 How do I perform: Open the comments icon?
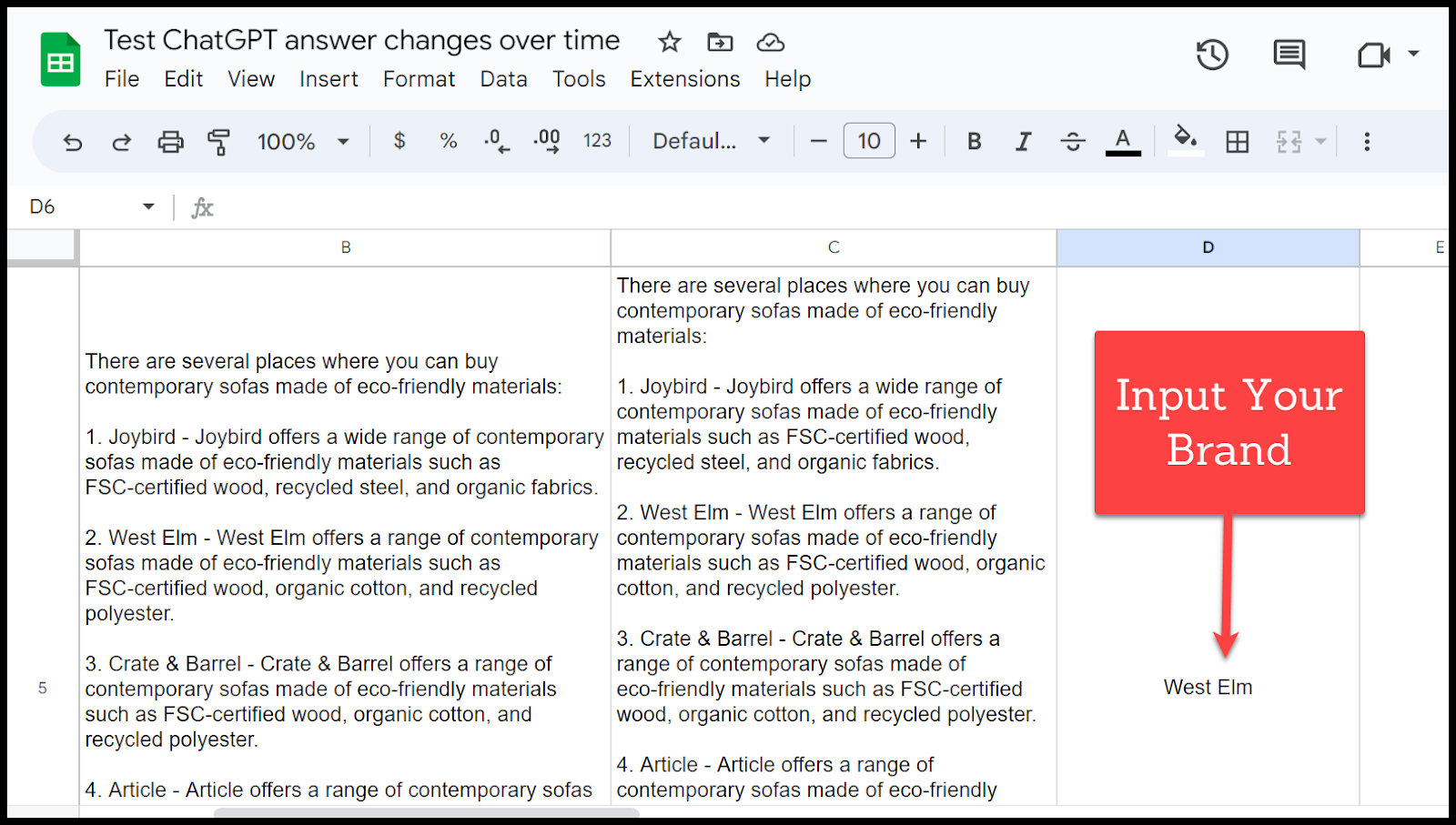tap(1289, 55)
